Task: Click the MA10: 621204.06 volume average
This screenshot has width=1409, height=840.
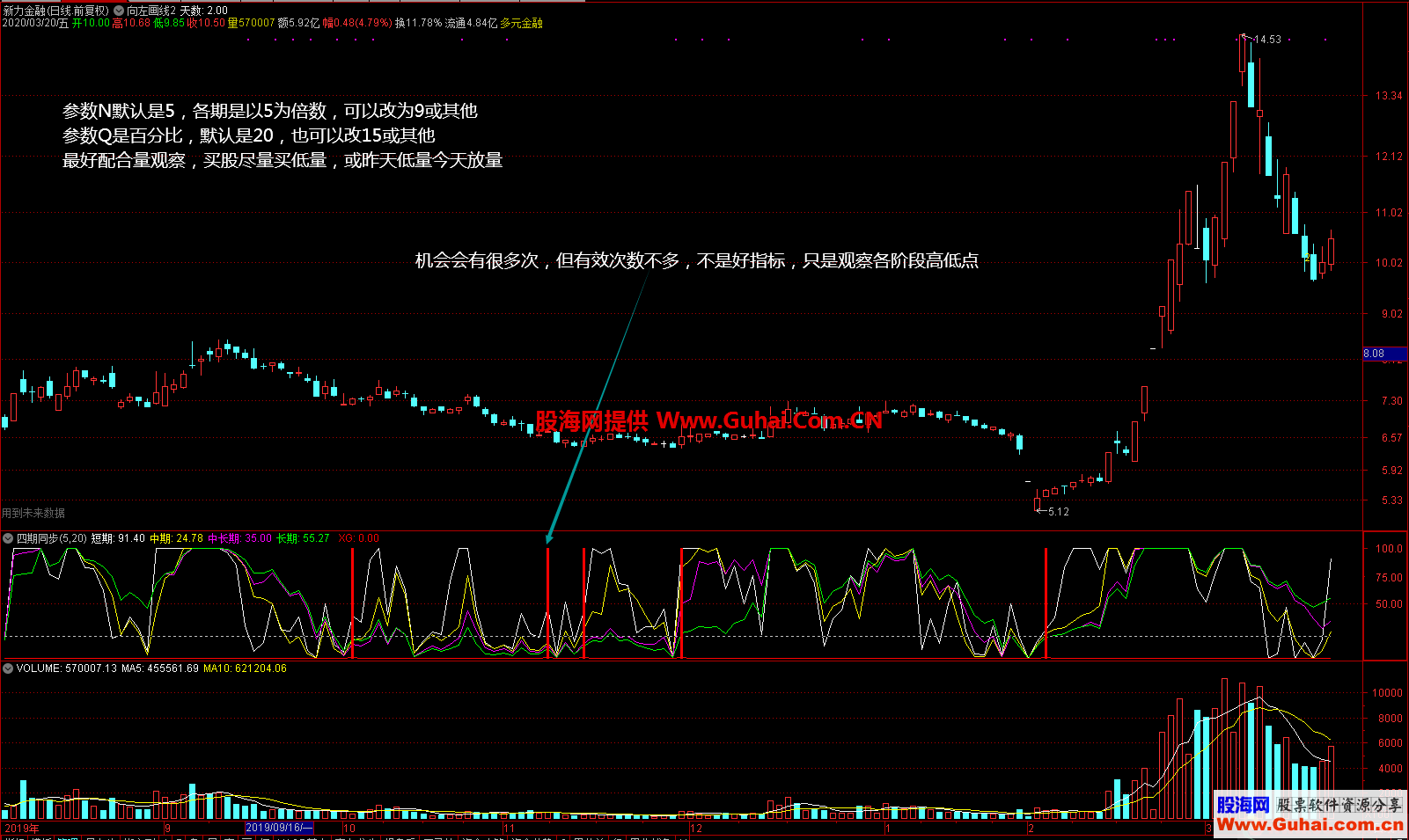Action: (245, 668)
